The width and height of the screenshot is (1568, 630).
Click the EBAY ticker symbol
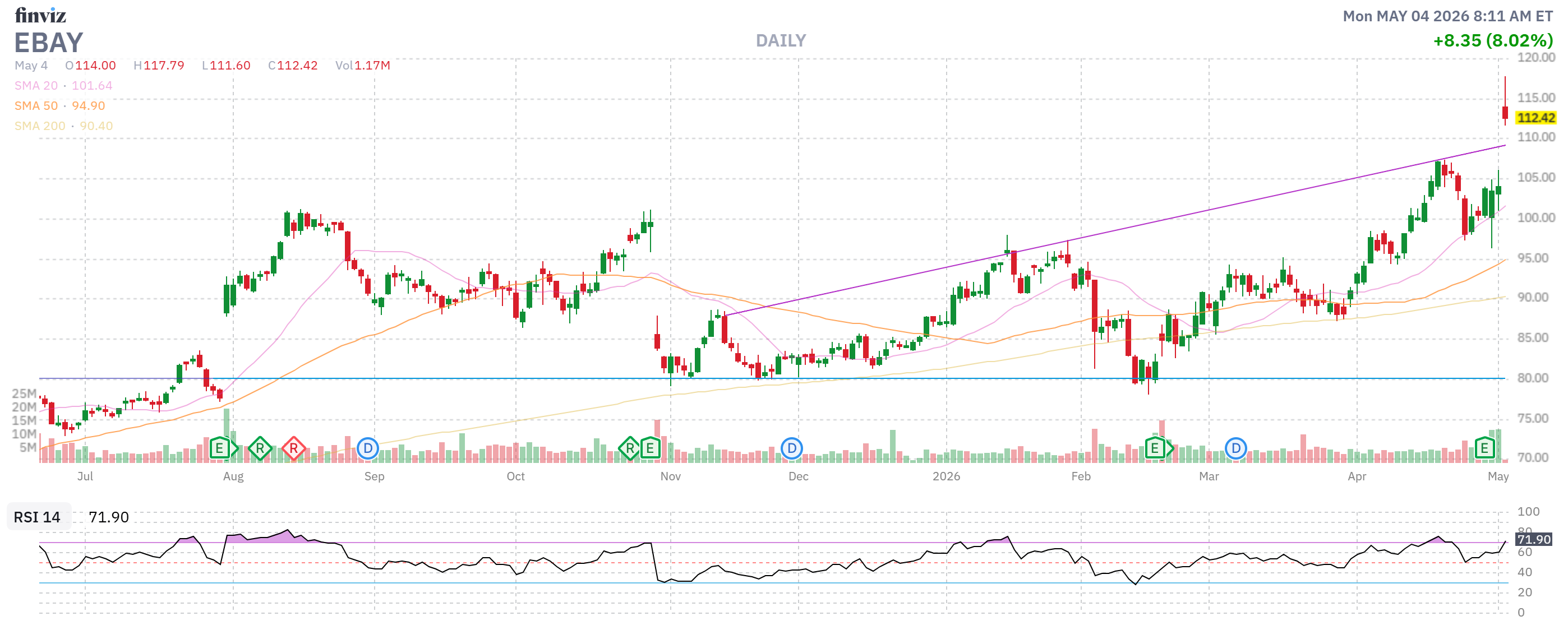click(x=49, y=43)
